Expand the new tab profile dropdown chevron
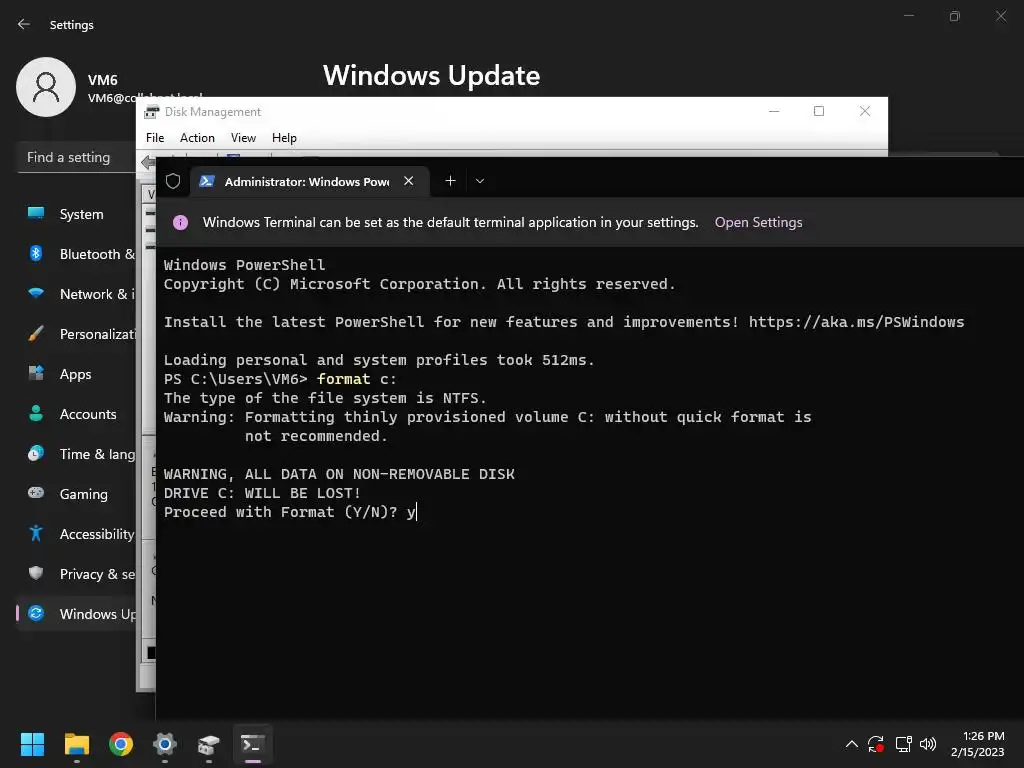The image size is (1024, 768). [480, 181]
